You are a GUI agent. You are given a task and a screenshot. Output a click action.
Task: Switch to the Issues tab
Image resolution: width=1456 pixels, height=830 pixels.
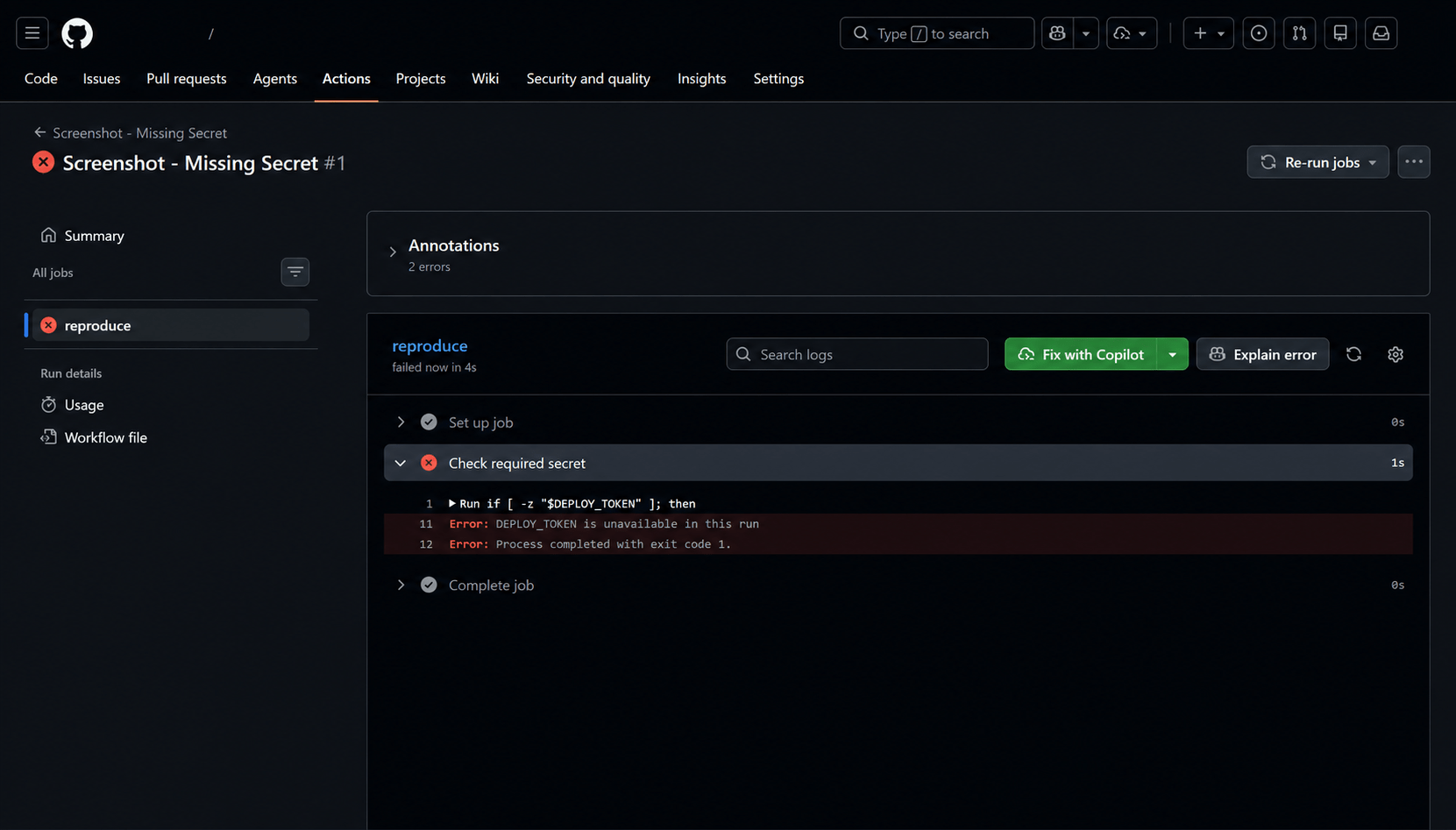(102, 79)
